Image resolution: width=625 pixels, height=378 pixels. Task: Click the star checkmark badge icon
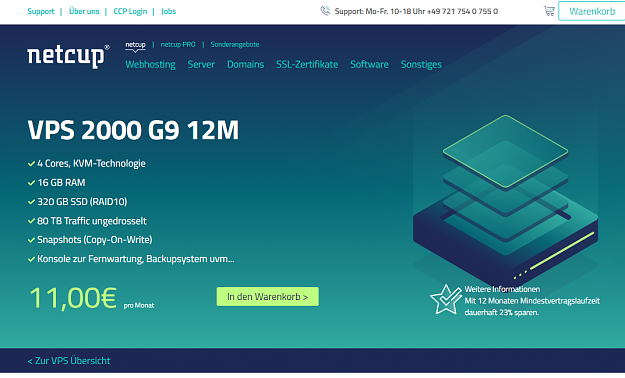coord(446,299)
